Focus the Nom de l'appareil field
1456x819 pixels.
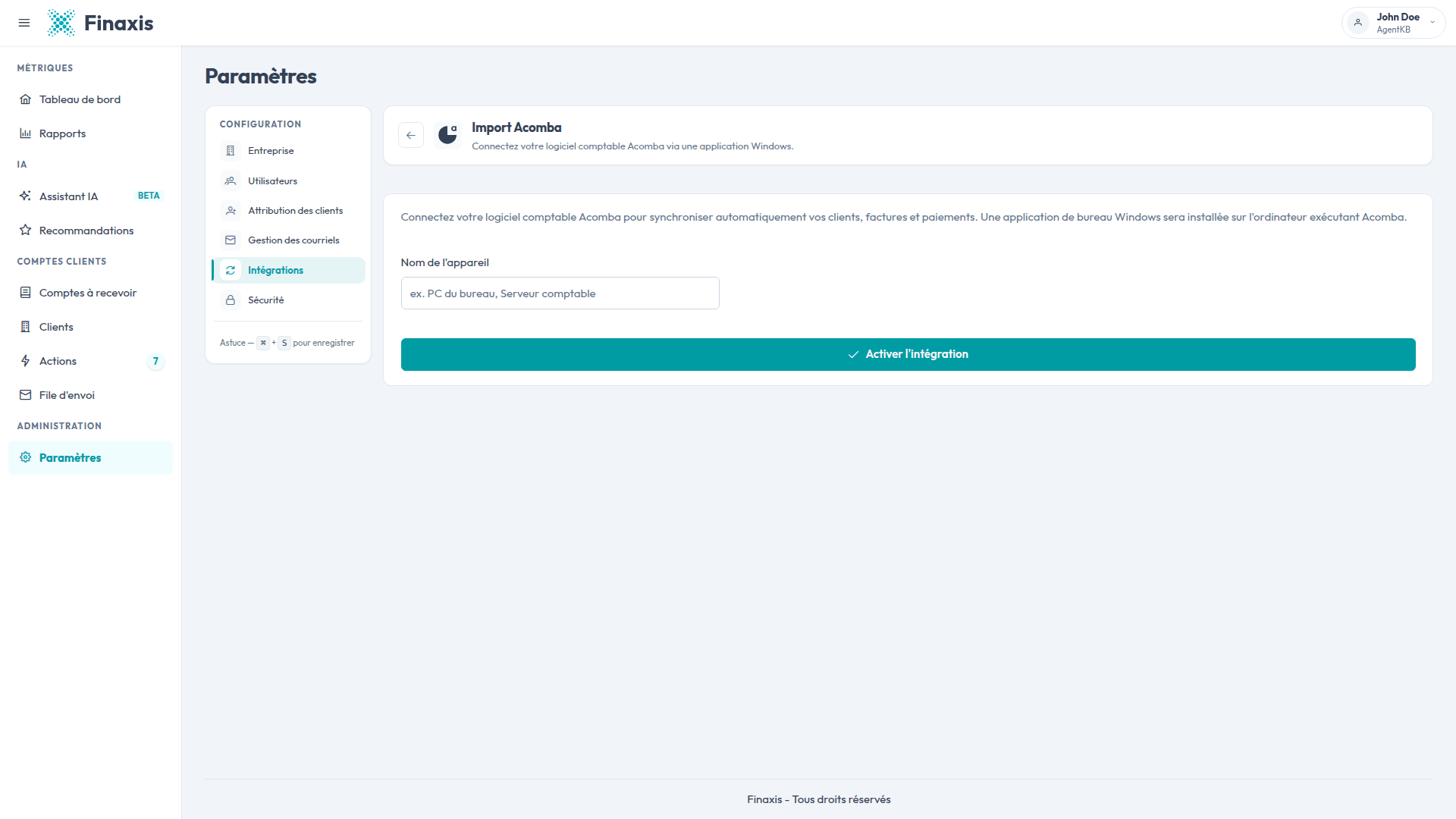(560, 293)
